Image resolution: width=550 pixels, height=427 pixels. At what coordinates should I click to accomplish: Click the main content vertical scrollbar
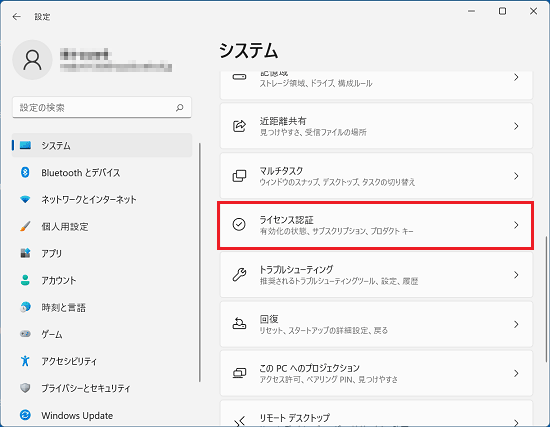point(546,299)
